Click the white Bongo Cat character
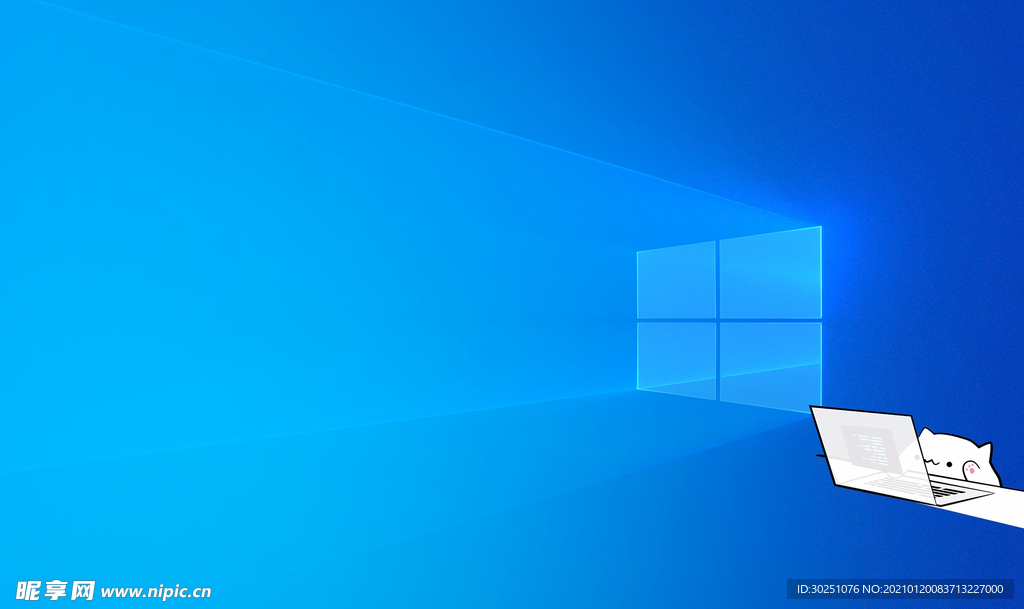The height and width of the screenshot is (609, 1024). (957, 458)
